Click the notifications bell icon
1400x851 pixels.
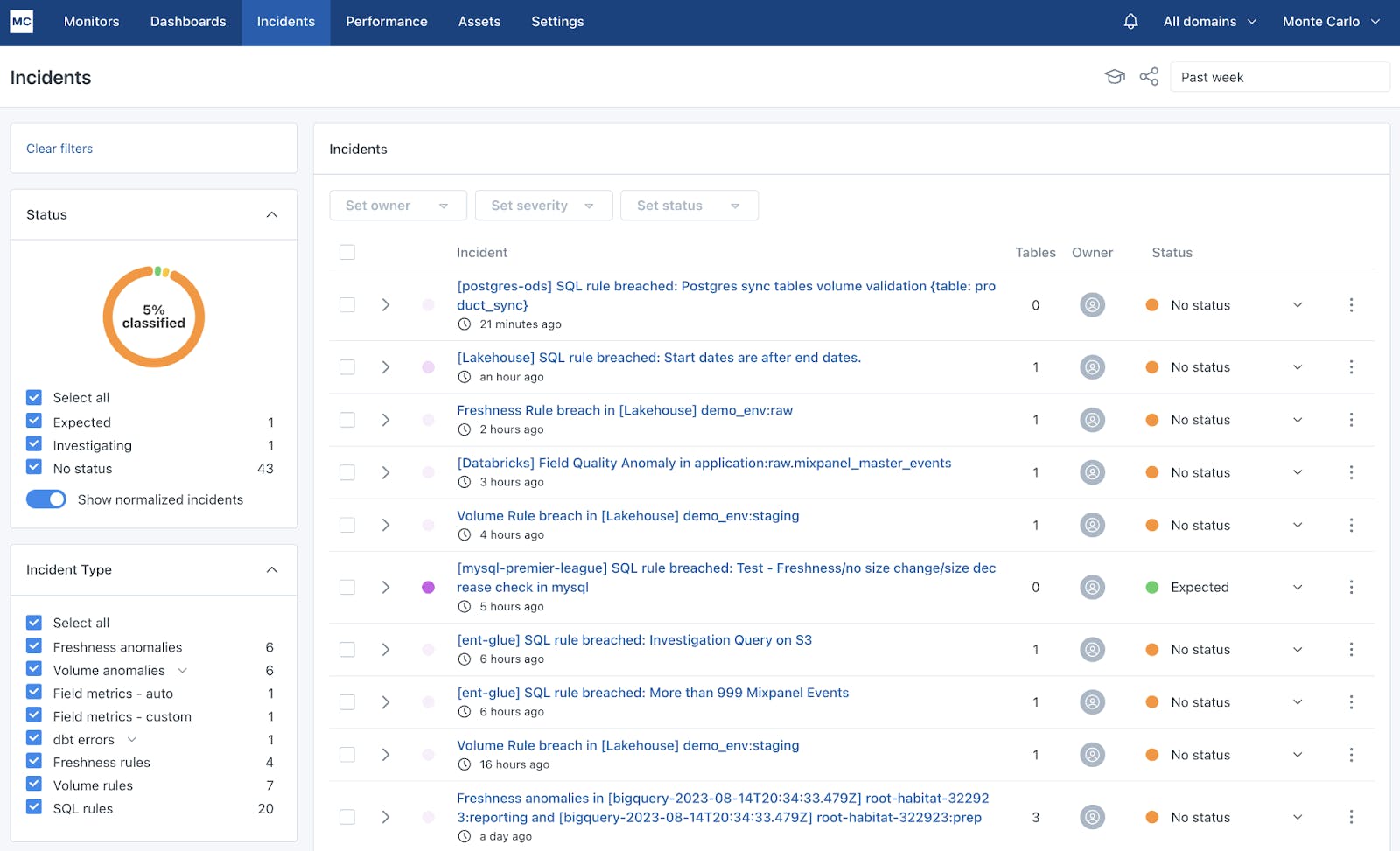[x=1130, y=22]
